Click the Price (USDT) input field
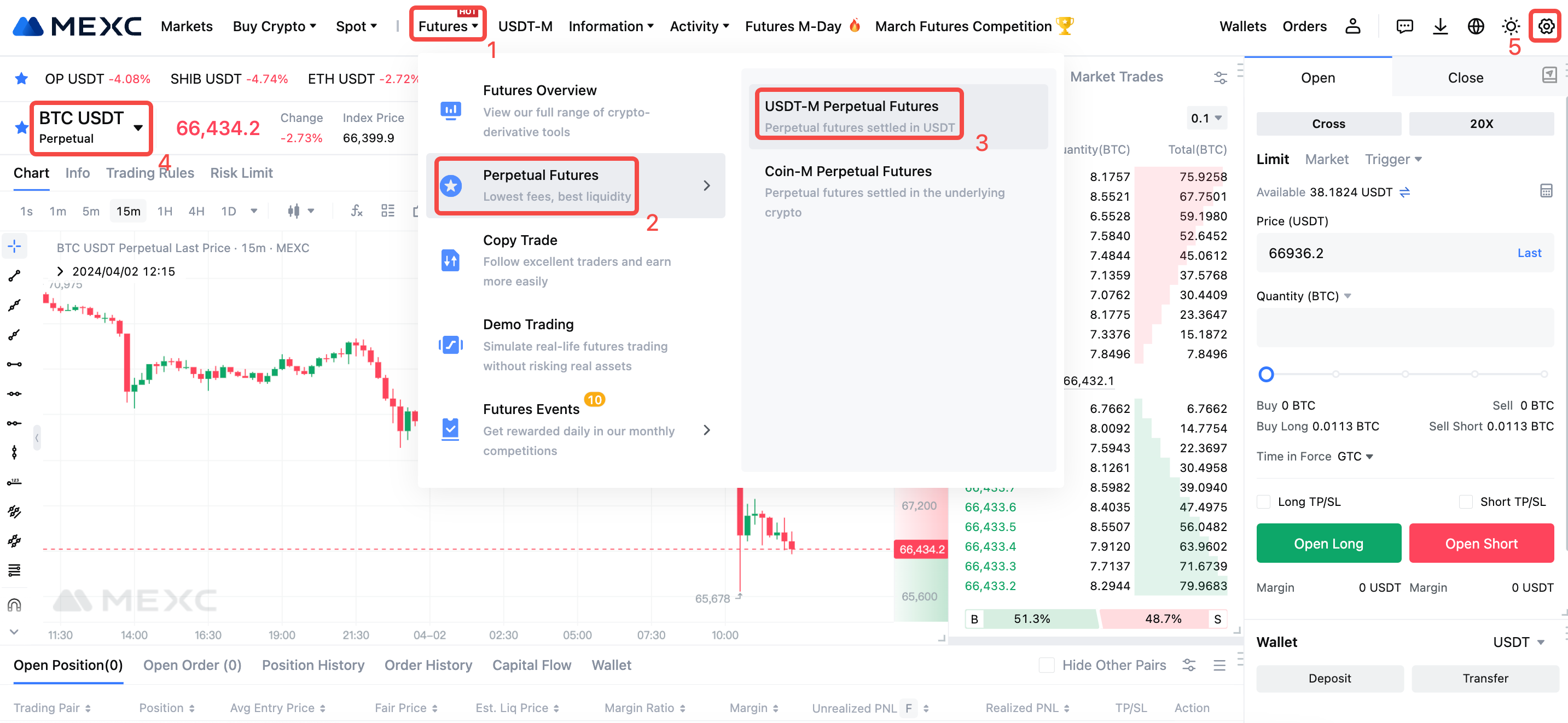The image size is (1568, 723). tap(1404, 253)
